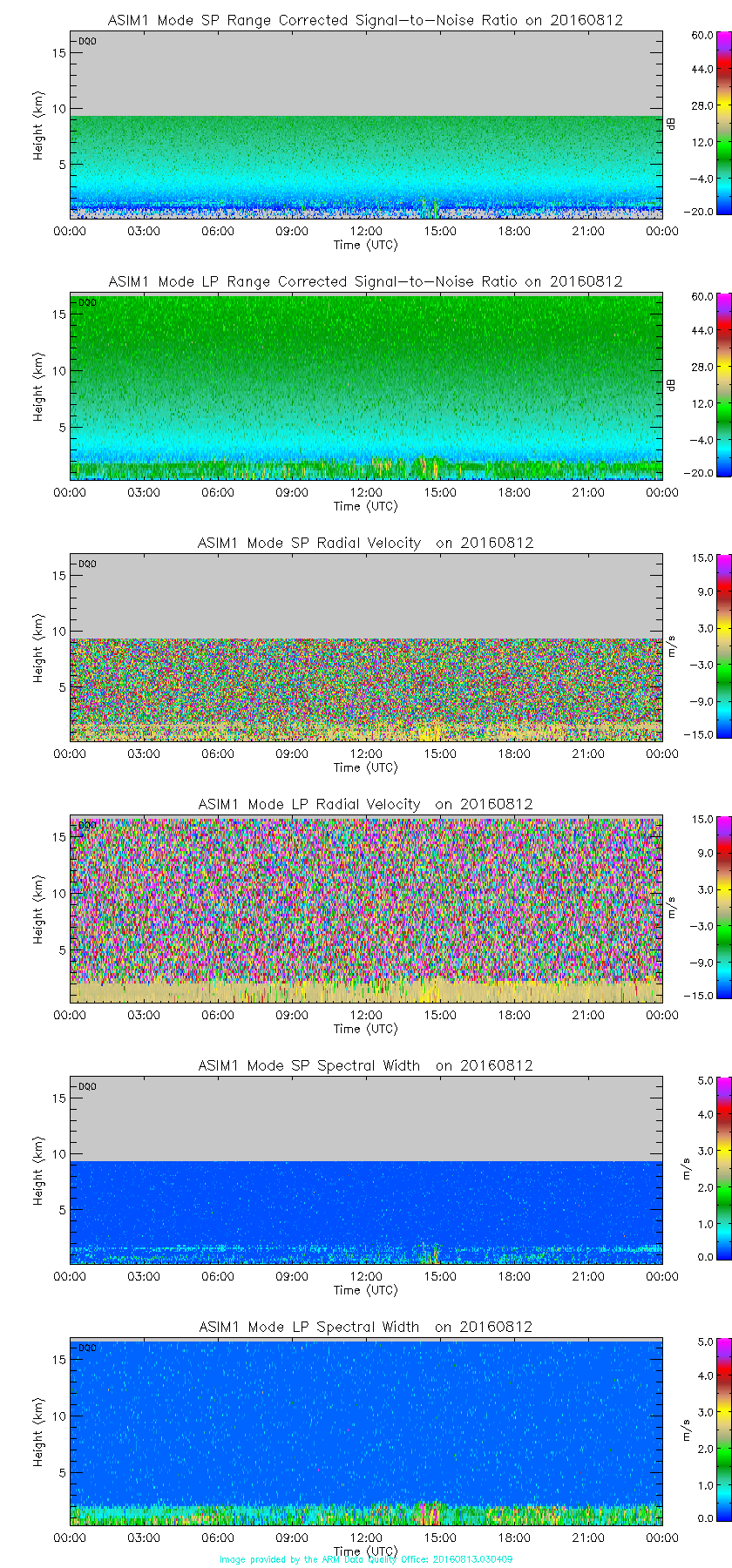The image size is (732, 1568).
Task: Click the DQO label in LP Spectral Width plot
Action: coord(87,1348)
